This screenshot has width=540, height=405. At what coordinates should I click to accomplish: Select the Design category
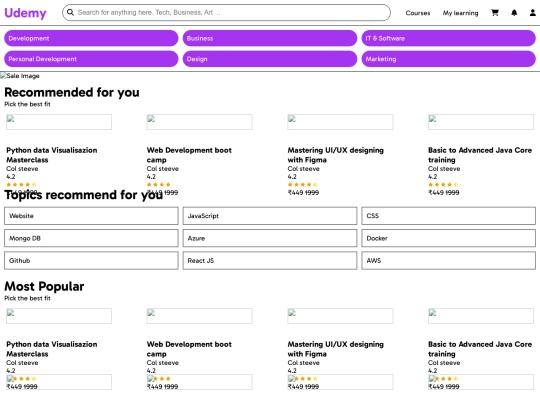tap(270, 59)
